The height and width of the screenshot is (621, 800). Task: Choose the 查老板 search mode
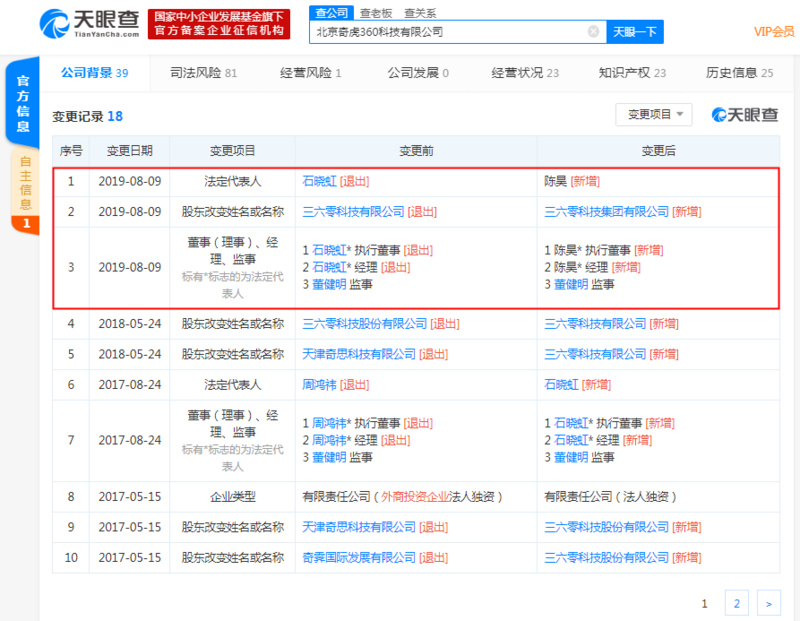375,13
